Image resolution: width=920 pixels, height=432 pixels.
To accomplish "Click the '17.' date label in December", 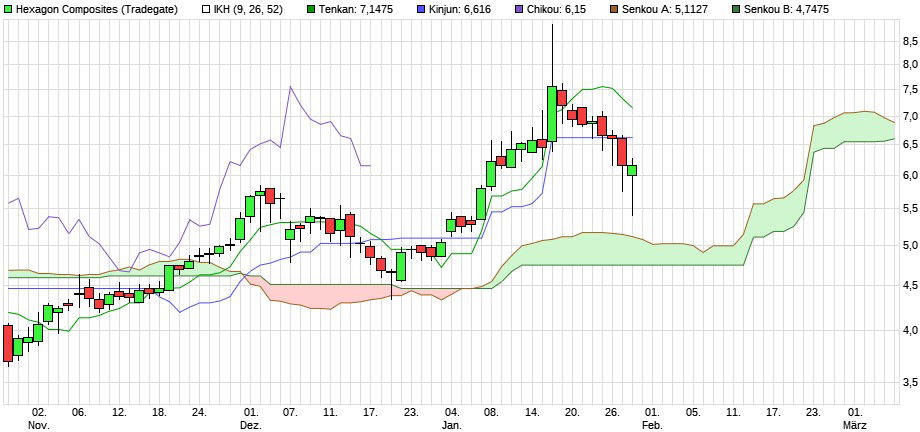I will pyautogui.click(x=371, y=412).
